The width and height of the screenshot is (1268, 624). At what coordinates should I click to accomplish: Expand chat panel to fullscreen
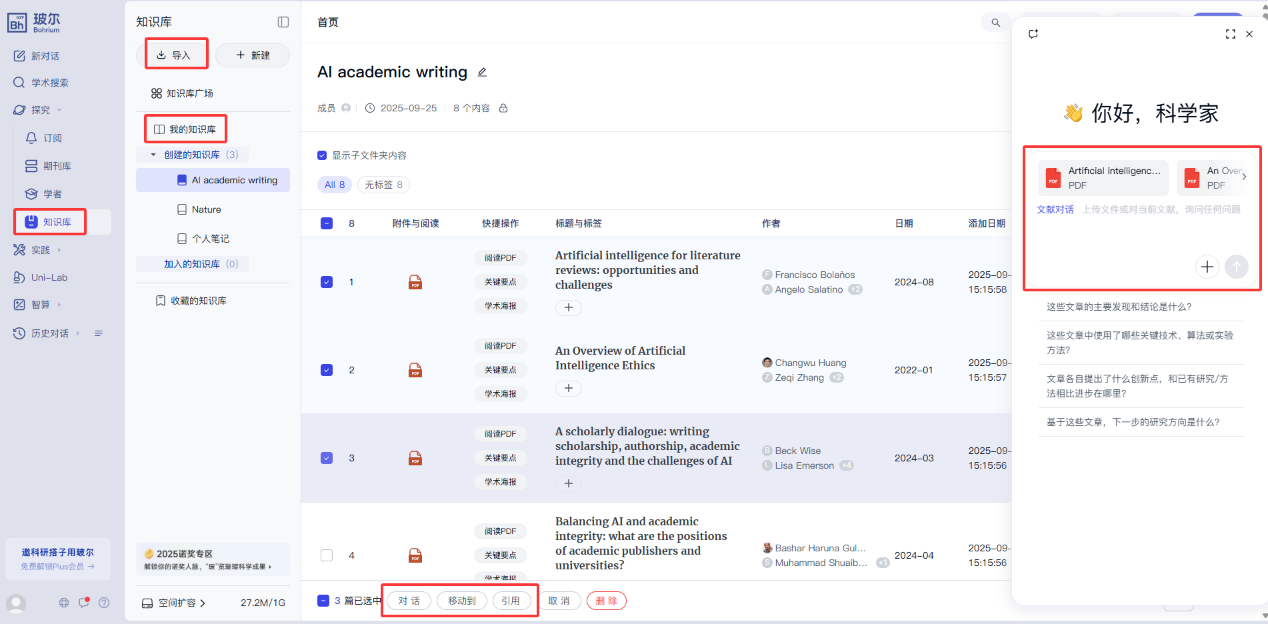coord(1230,34)
